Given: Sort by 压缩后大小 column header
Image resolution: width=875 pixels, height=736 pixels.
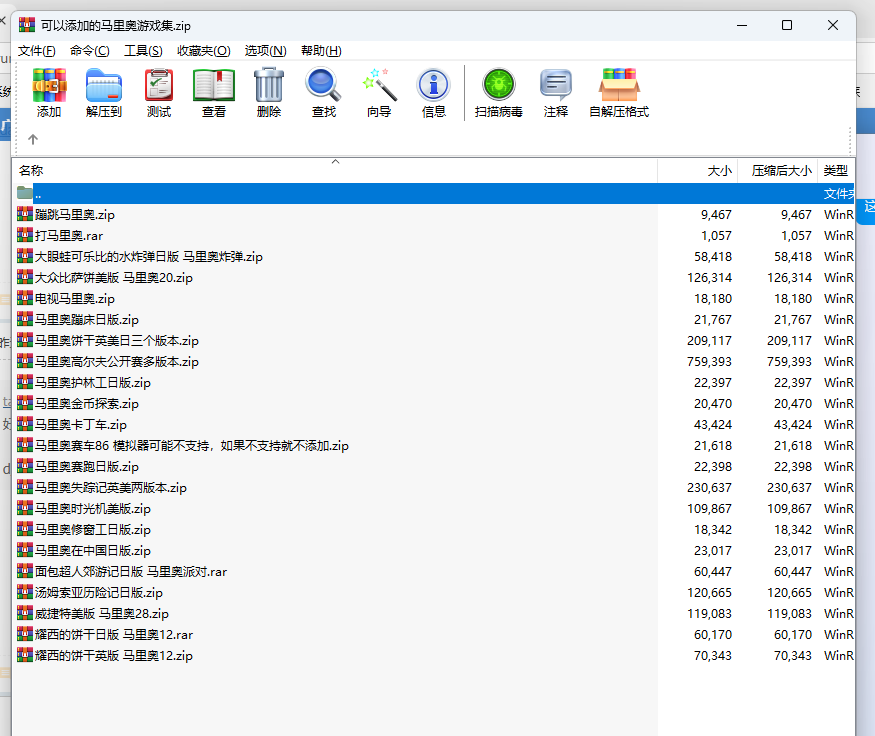Looking at the screenshot, I should (777, 171).
